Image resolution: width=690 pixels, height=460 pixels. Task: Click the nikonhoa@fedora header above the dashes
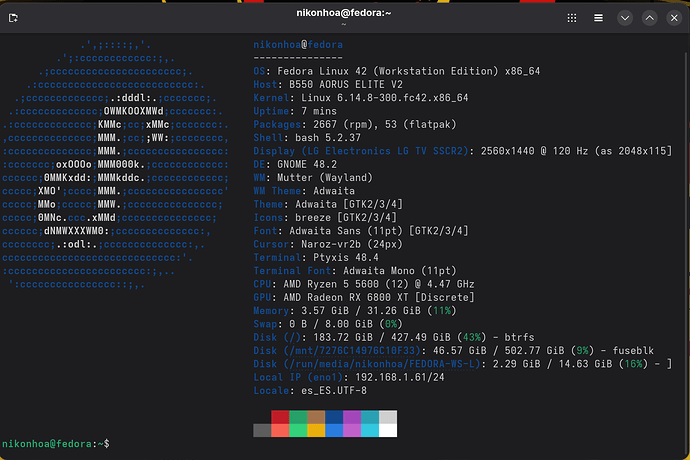click(298, 44)
